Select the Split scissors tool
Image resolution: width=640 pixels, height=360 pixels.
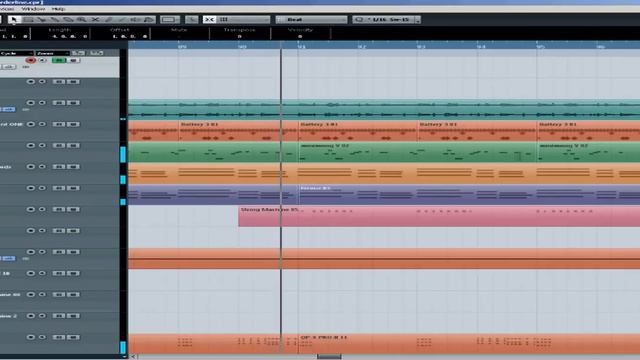[x=41, y=19]
